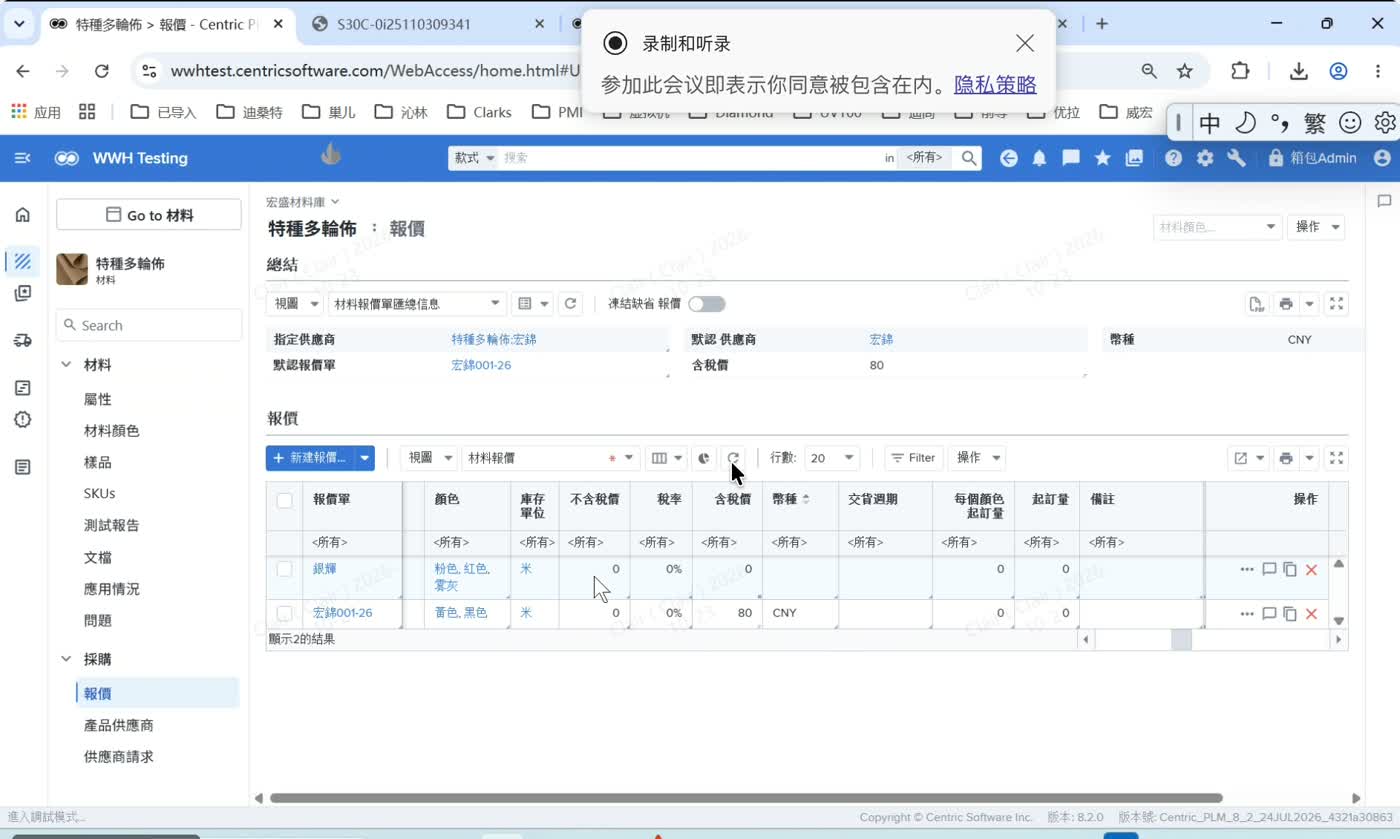Screen dimensions: 1400x839
Task: Expand the 新建報價 split arrow
Action: (x=365, y=458)
